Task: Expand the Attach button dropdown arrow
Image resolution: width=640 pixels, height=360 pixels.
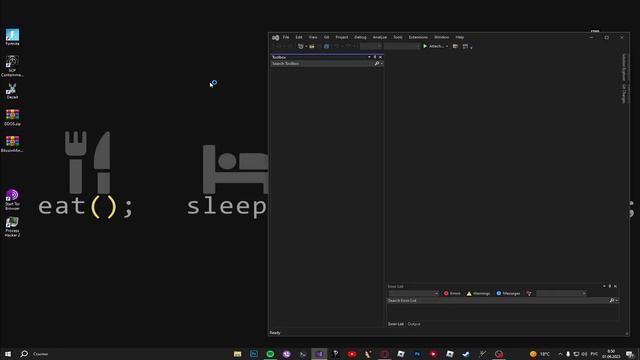Action: coord(447,47)
